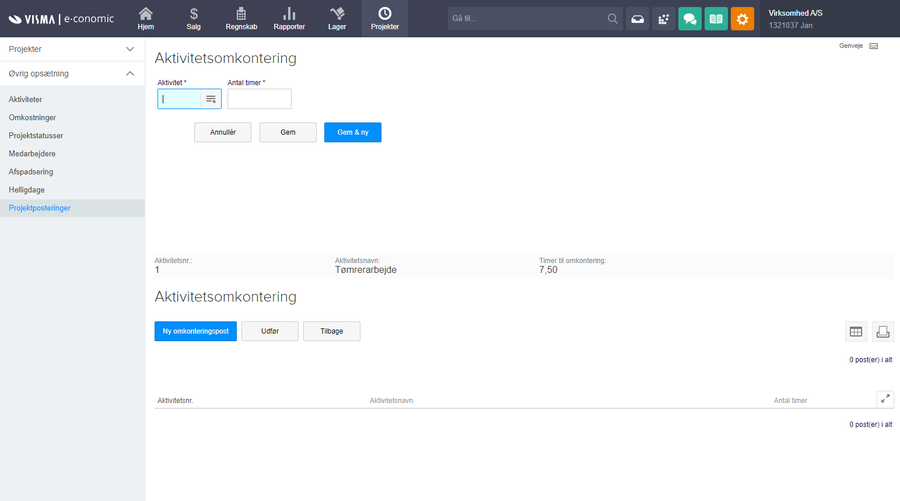Click the print icon above the table
The image size is (900, 501).
[883, 331]
